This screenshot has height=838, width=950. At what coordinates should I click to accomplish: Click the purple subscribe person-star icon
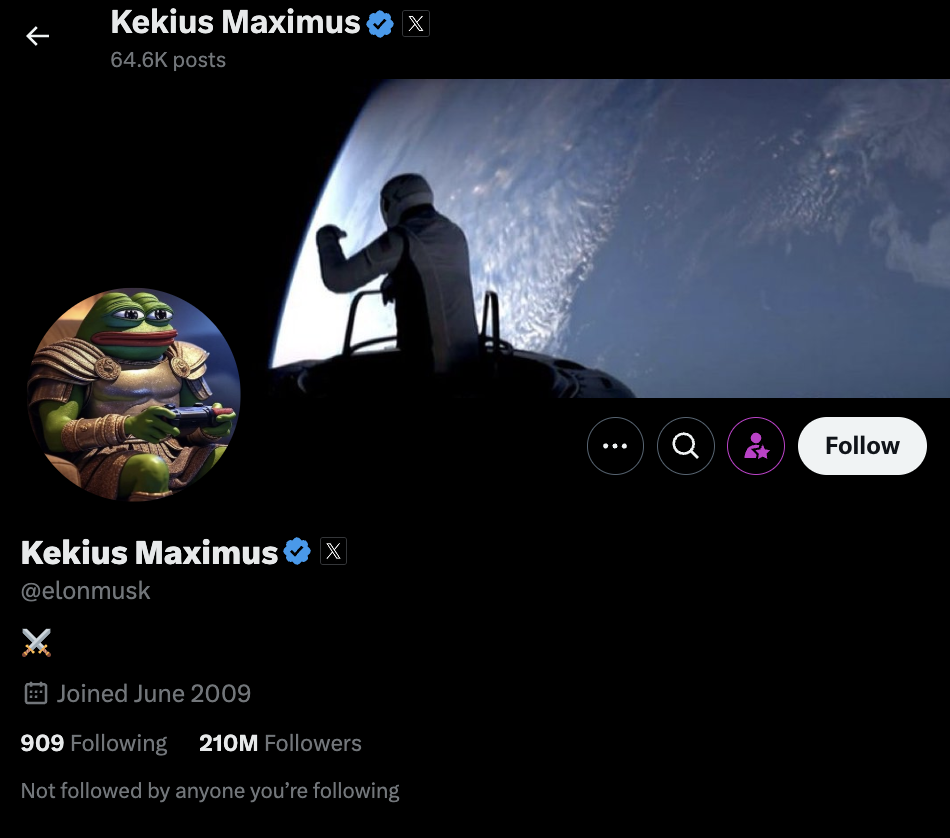[x=756, y=446]
